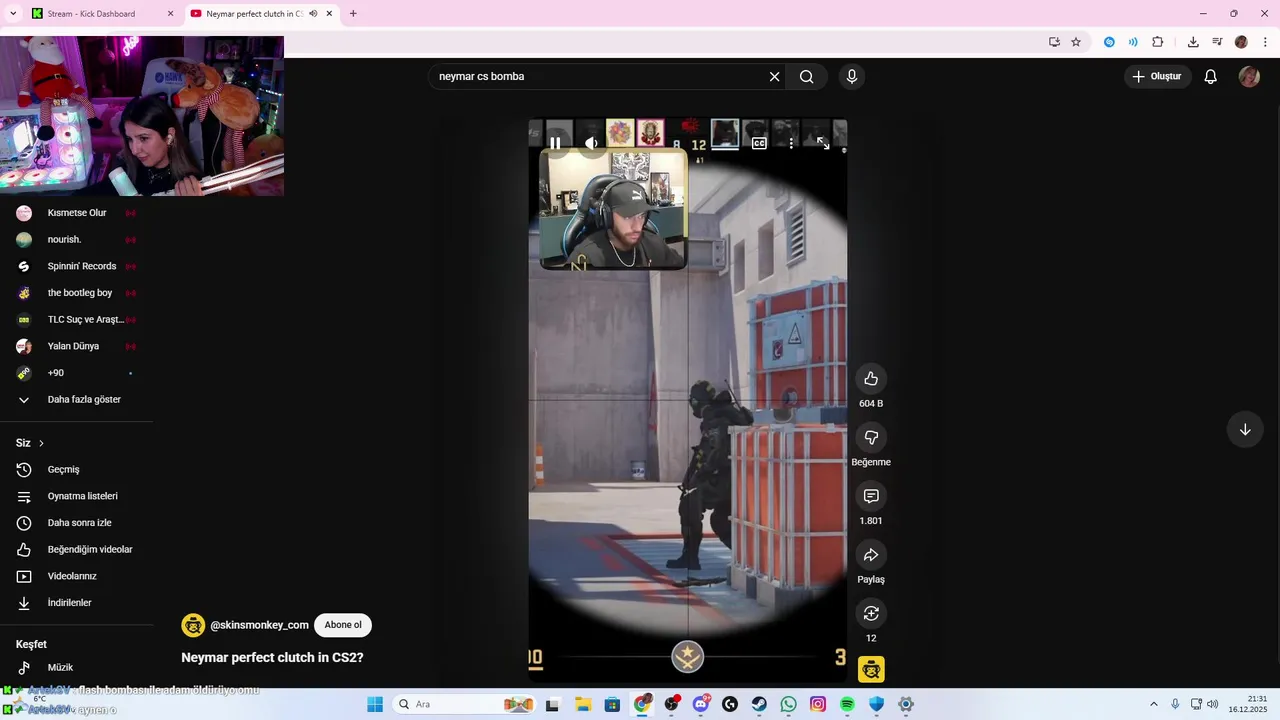Screen dimensions: 1280x720
Task: Like the Neymar clutch video
Action: [x=871, y=378]
